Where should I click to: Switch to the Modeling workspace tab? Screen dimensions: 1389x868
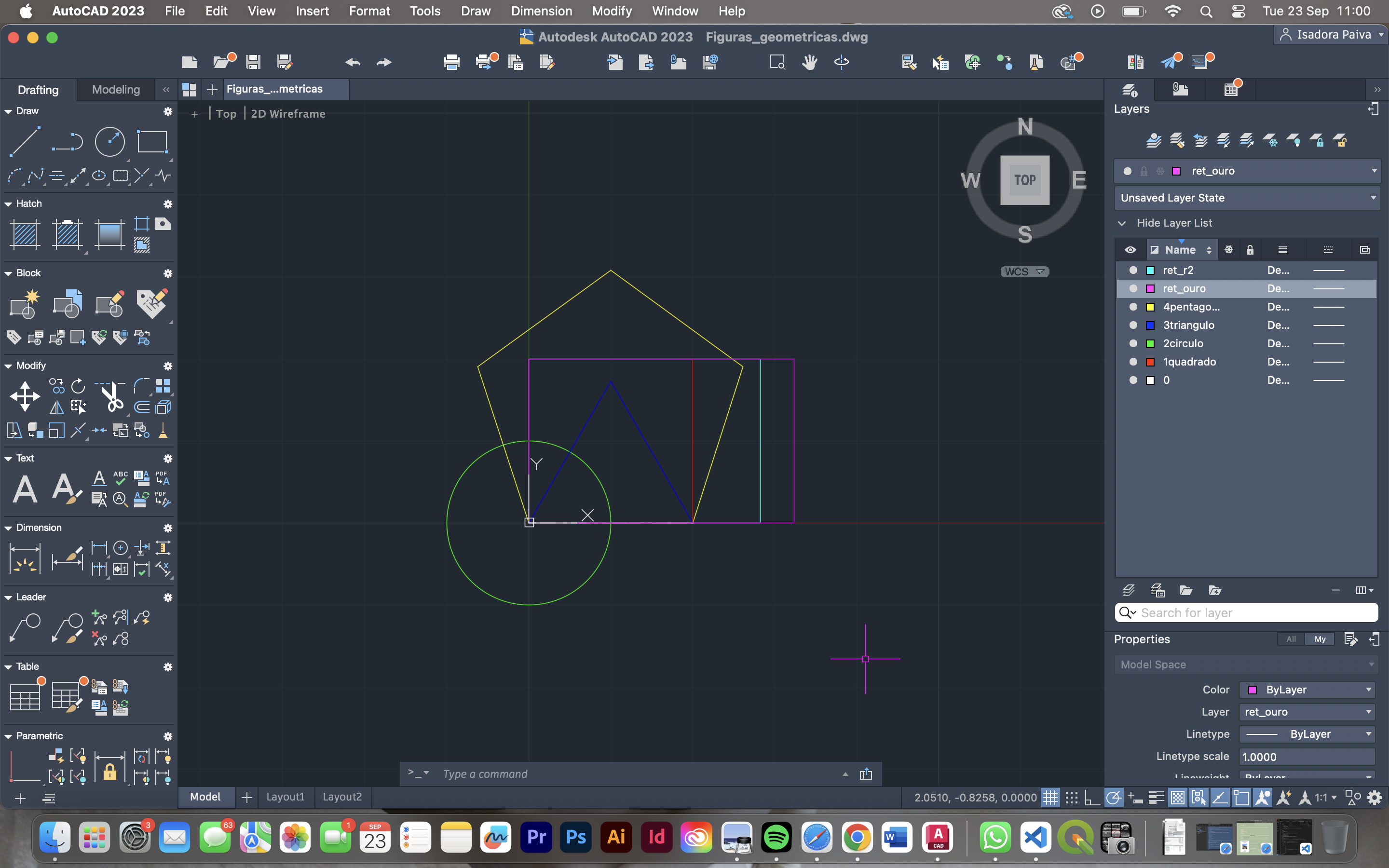click(116, 90)
